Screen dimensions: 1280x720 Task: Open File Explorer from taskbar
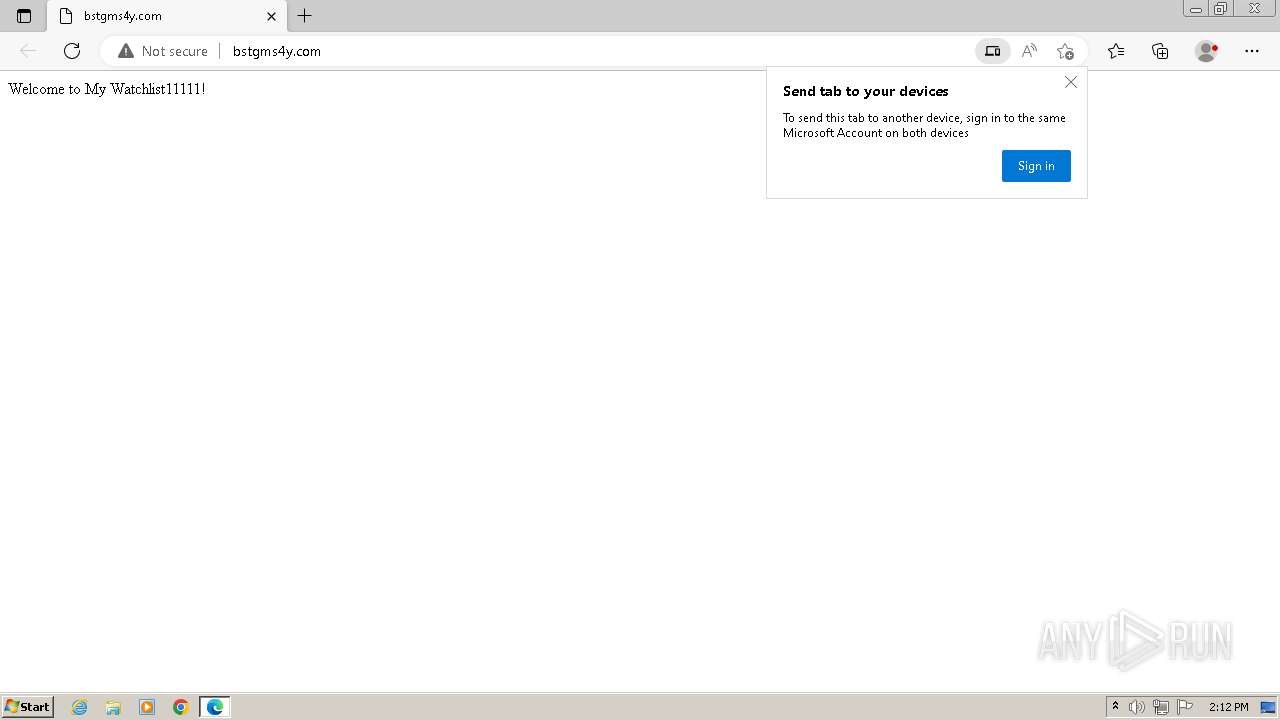point(113,707)
